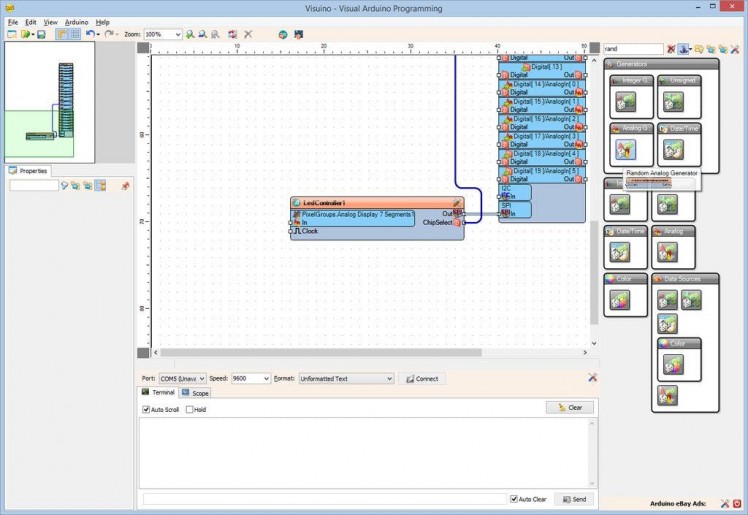The height and width of the screenshot is (515, 748).
Task: Clear the component search filter
Action: [x=671, y=49]
